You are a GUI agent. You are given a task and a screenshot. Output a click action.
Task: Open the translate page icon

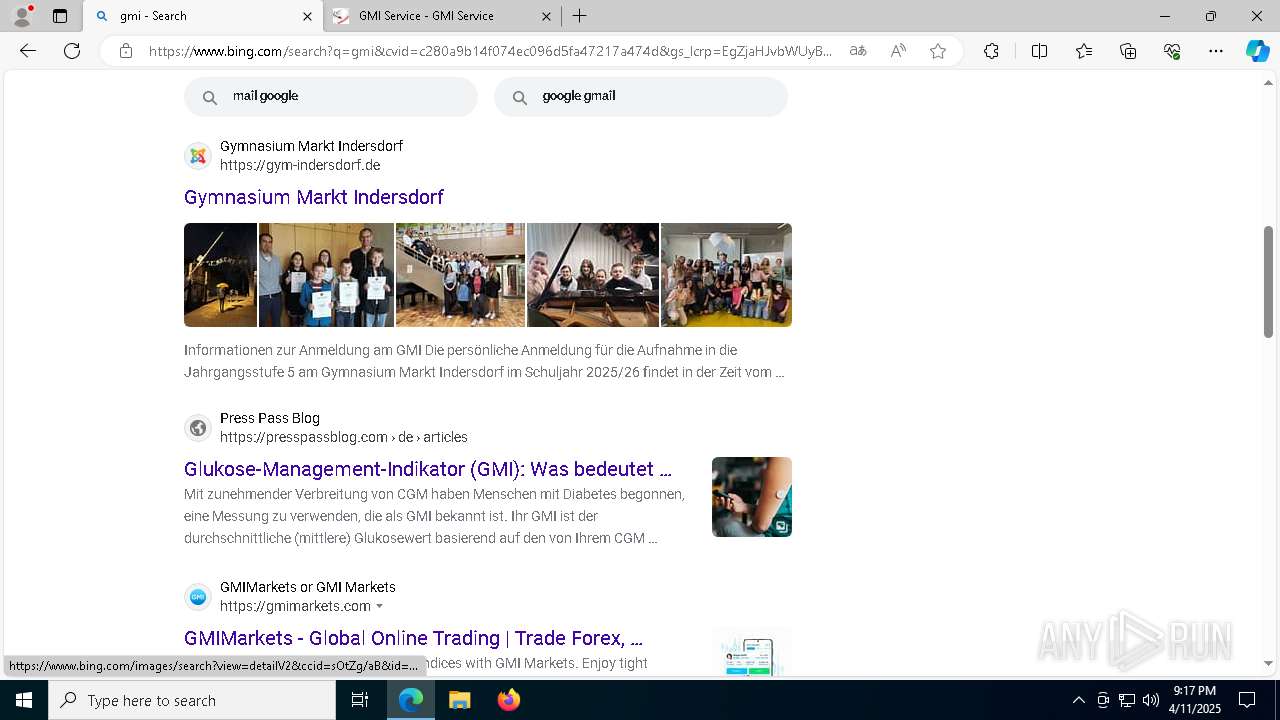(858, 51)
